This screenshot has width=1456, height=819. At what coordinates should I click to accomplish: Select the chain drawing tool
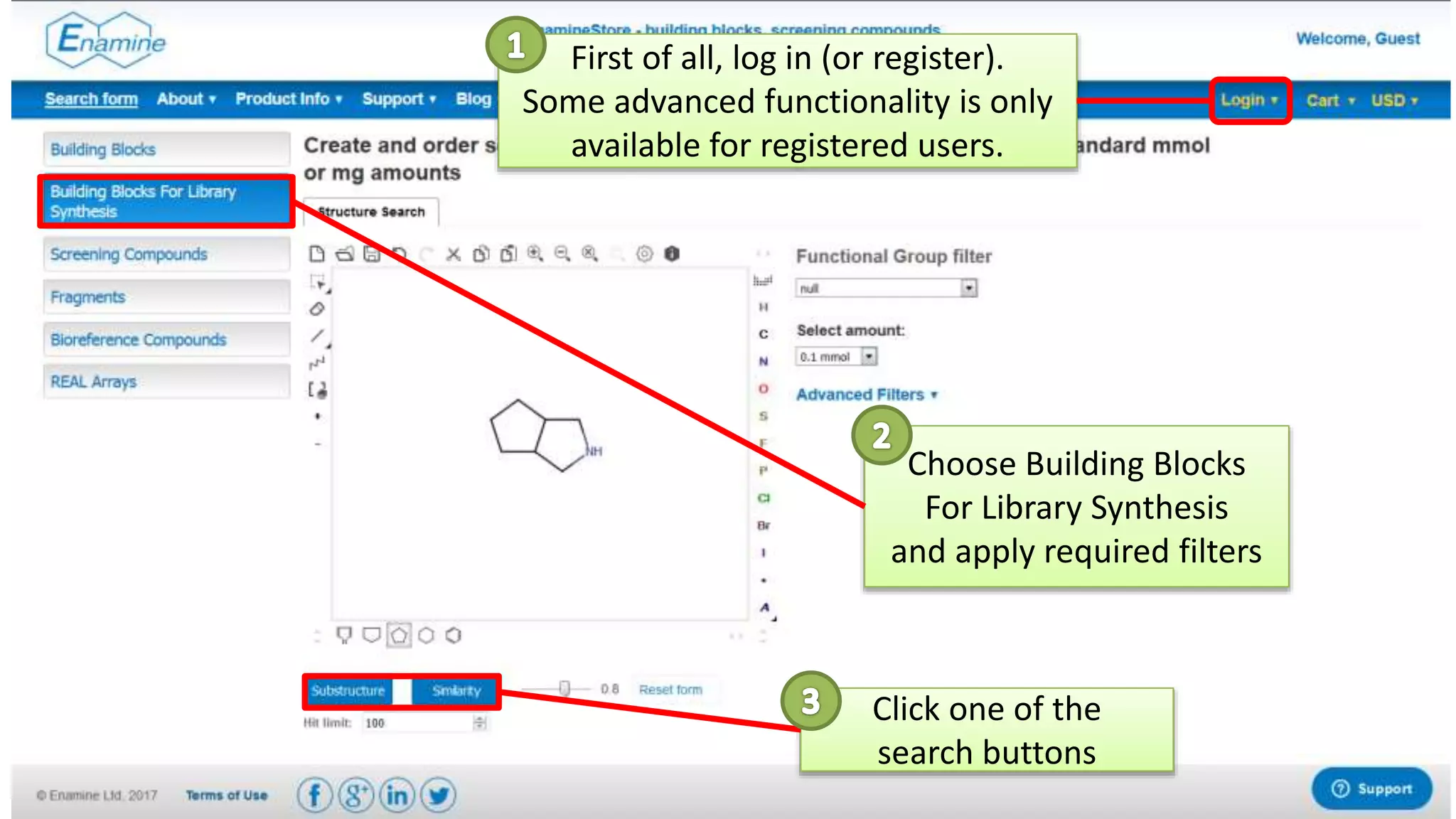317,363
